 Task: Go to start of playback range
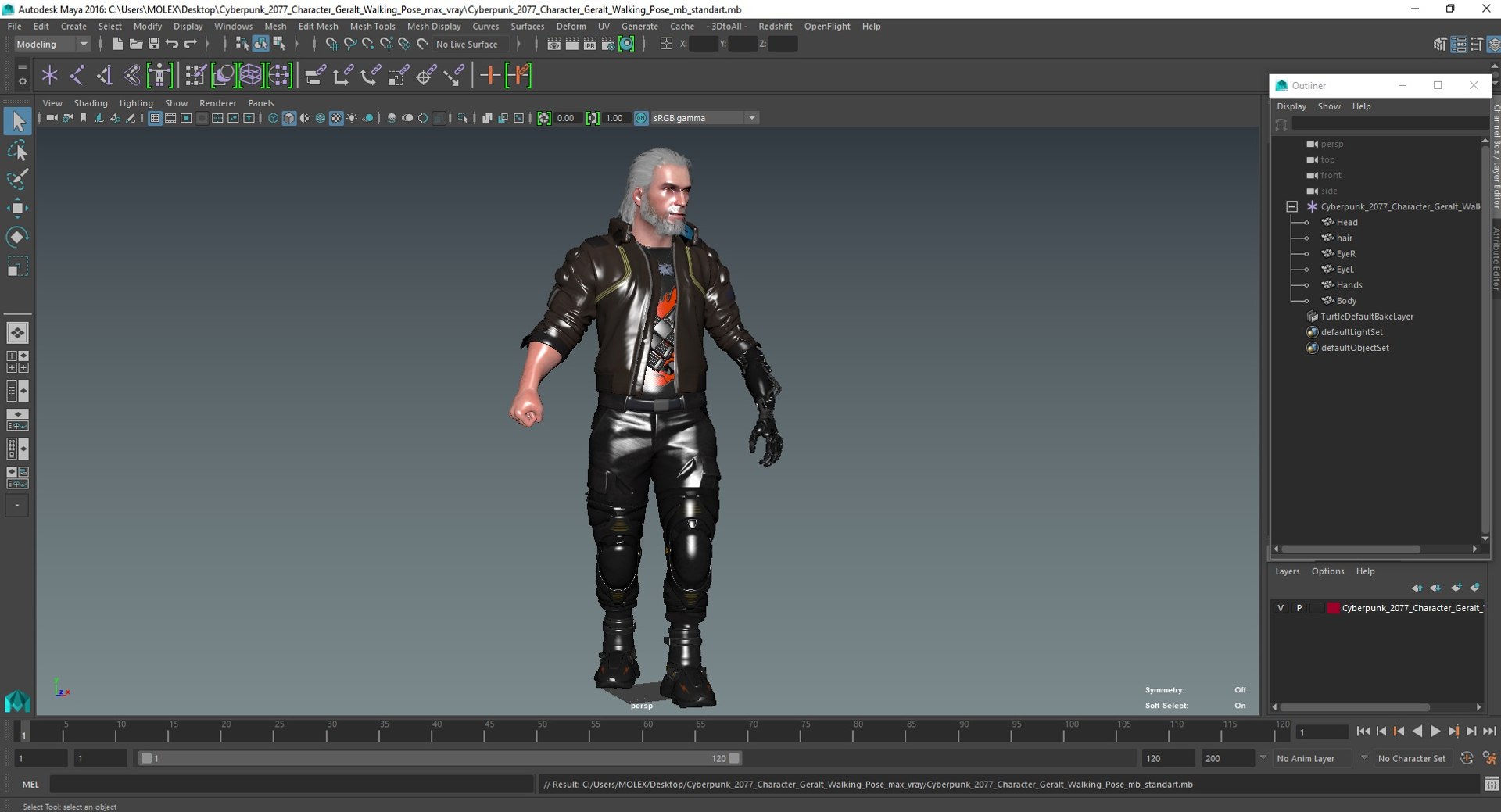(x=1363, y=732)
